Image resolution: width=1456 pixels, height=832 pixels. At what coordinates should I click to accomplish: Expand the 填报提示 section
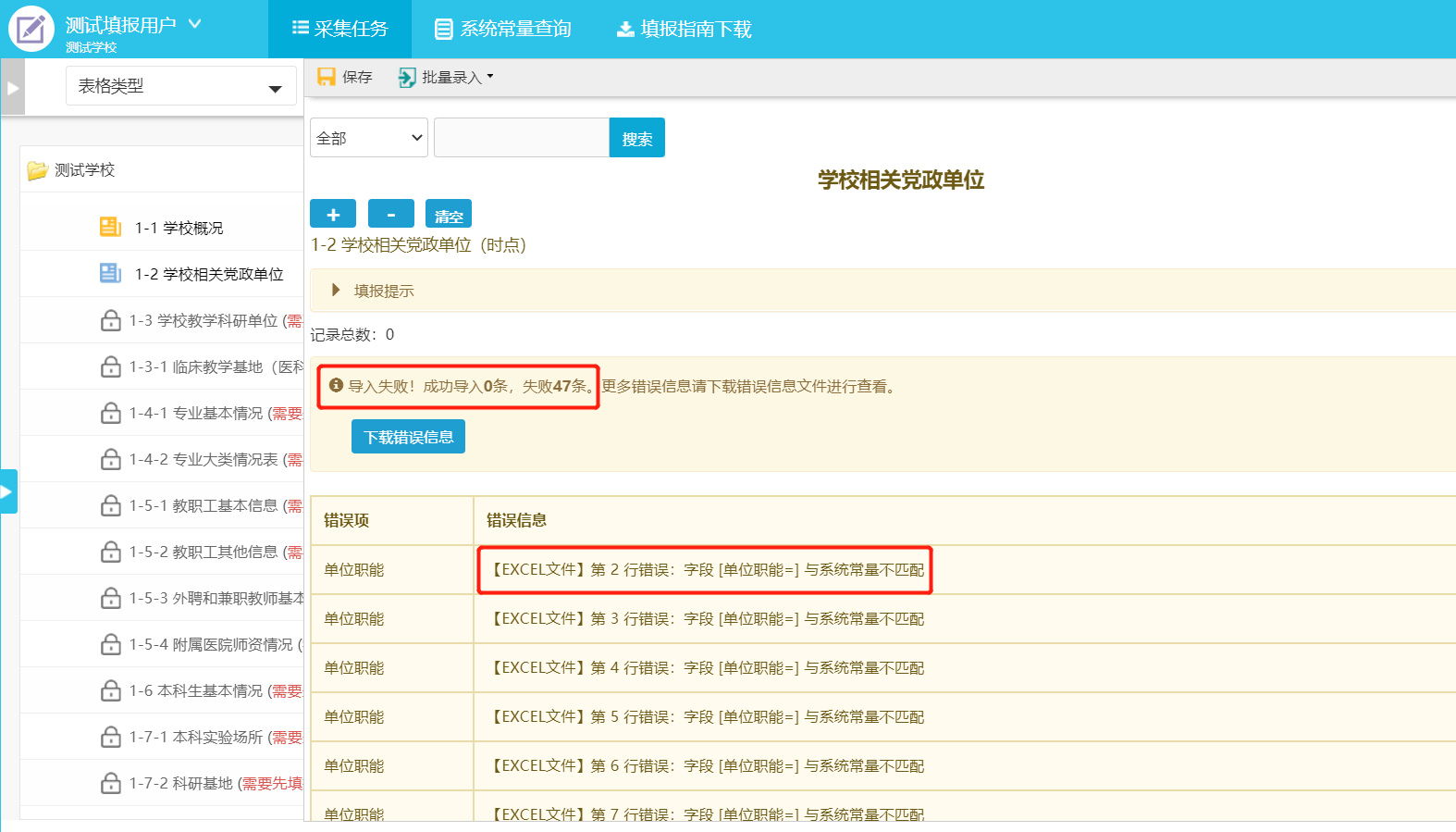click(x=337, y=291)
